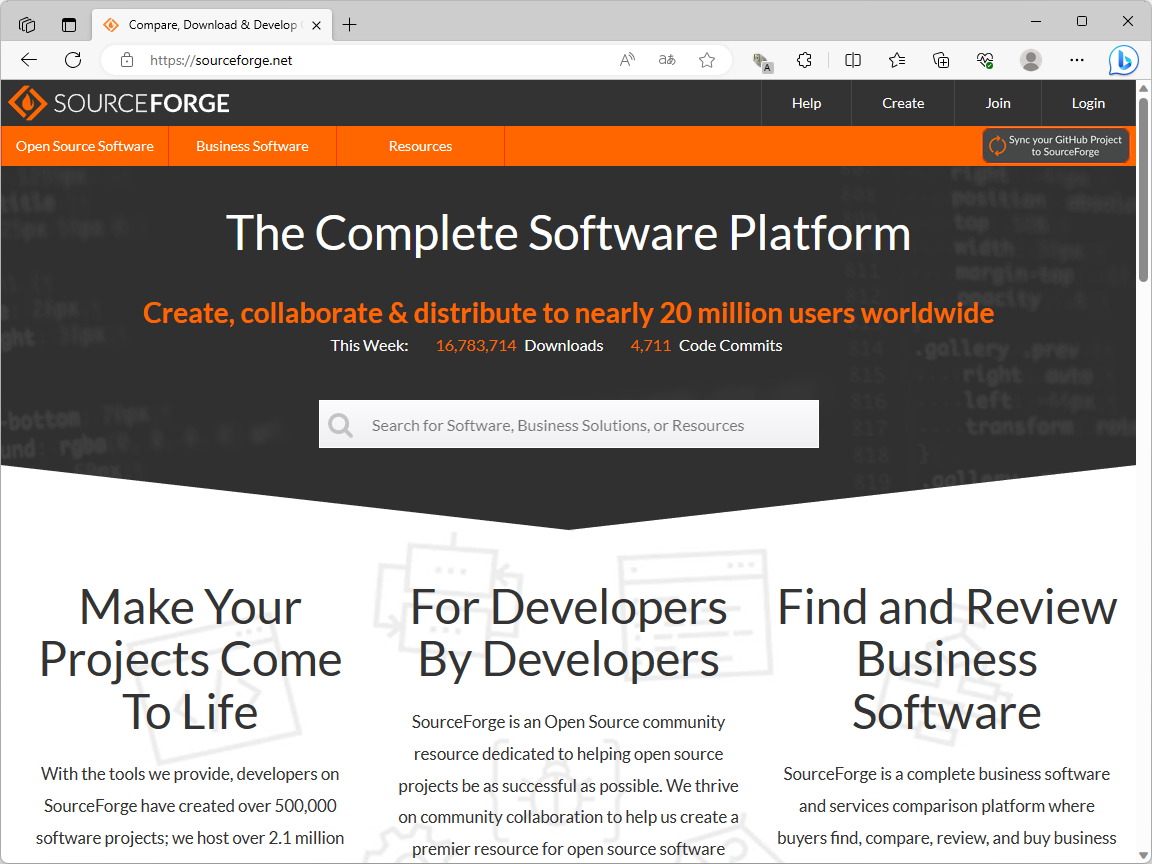1152x864 pixels.
Task: Click the browser Extensions puzzle icon
Action: [x=804, y=60]
